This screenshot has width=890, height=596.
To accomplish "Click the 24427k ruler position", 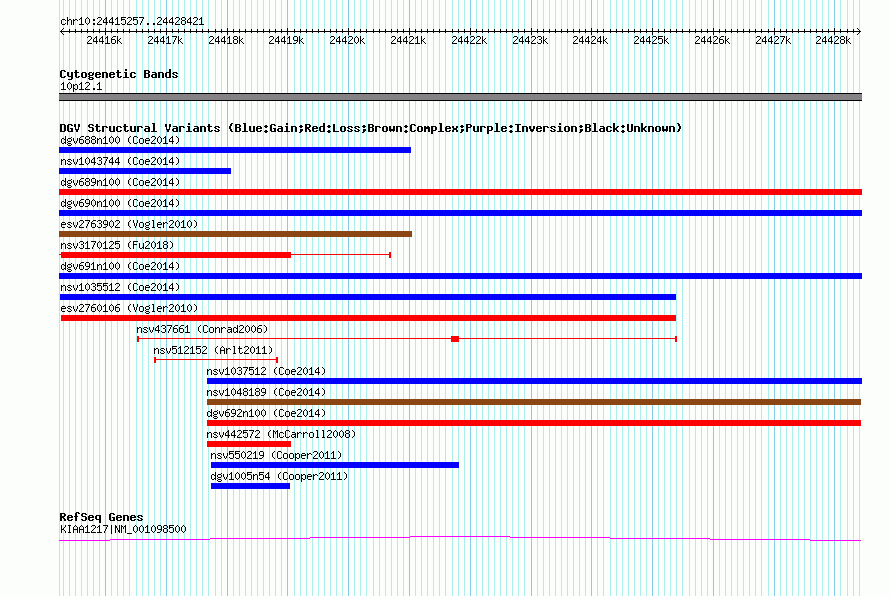I will (773, 40).
